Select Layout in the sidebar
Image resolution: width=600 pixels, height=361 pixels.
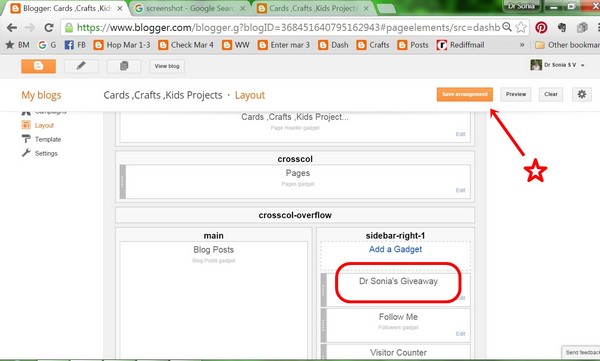click(x=44, y=125)
